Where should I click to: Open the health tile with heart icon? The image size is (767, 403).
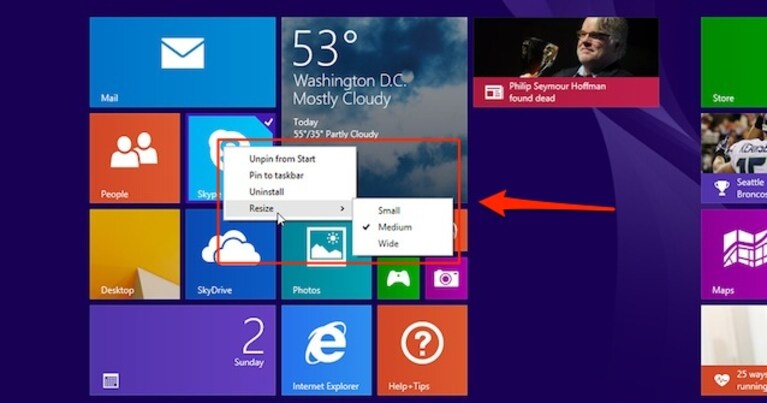click(734, 350)
